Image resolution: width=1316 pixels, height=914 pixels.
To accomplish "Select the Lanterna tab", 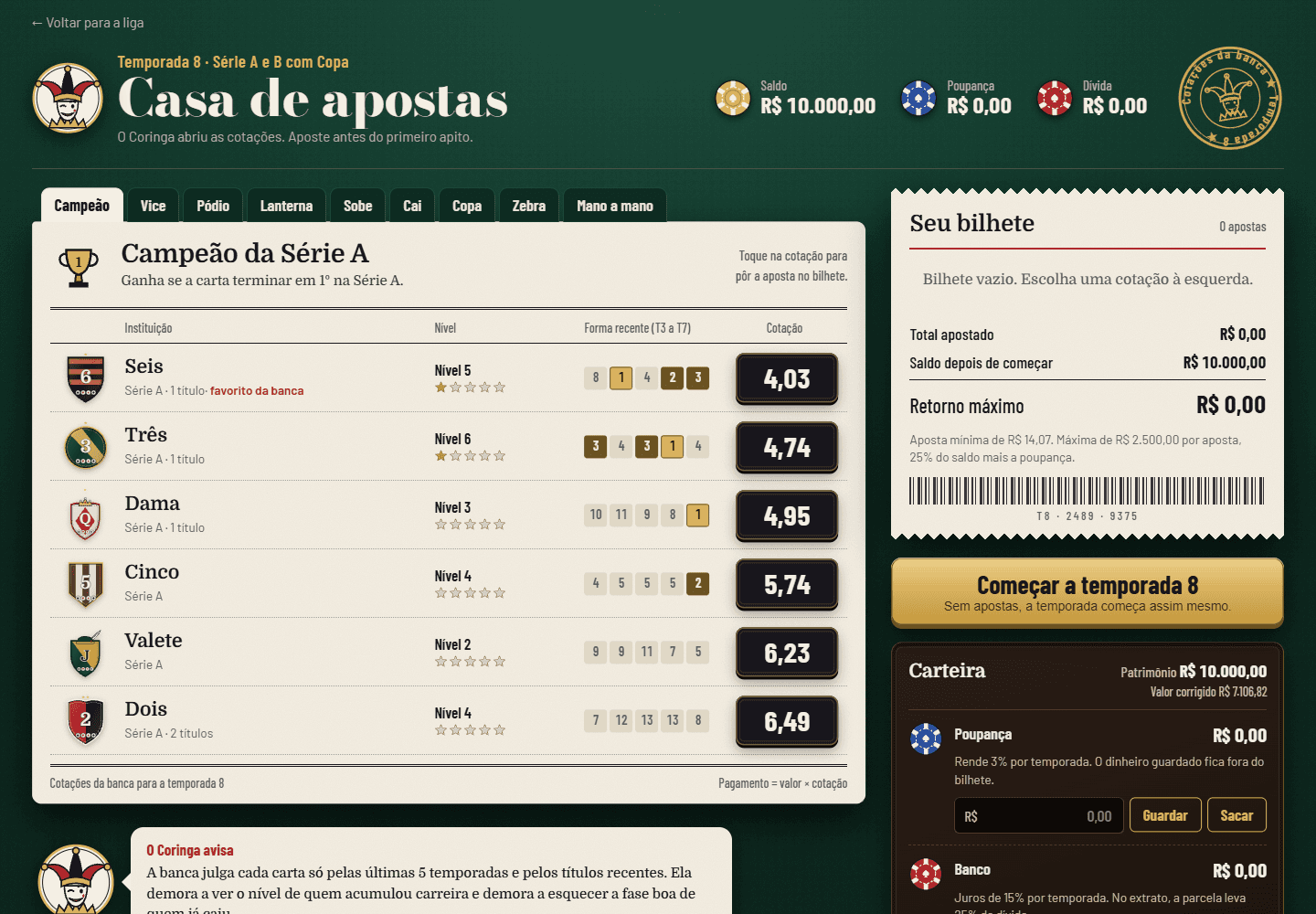I will tap(286, 206).
